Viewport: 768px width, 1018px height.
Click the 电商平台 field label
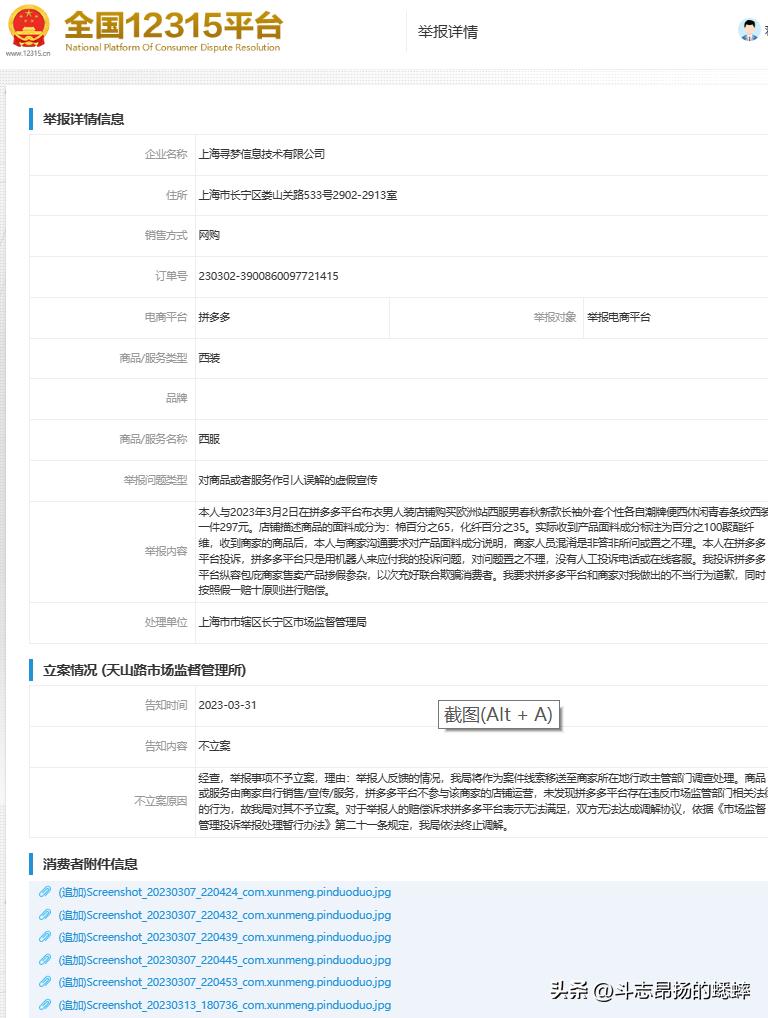tap(166, 317)
